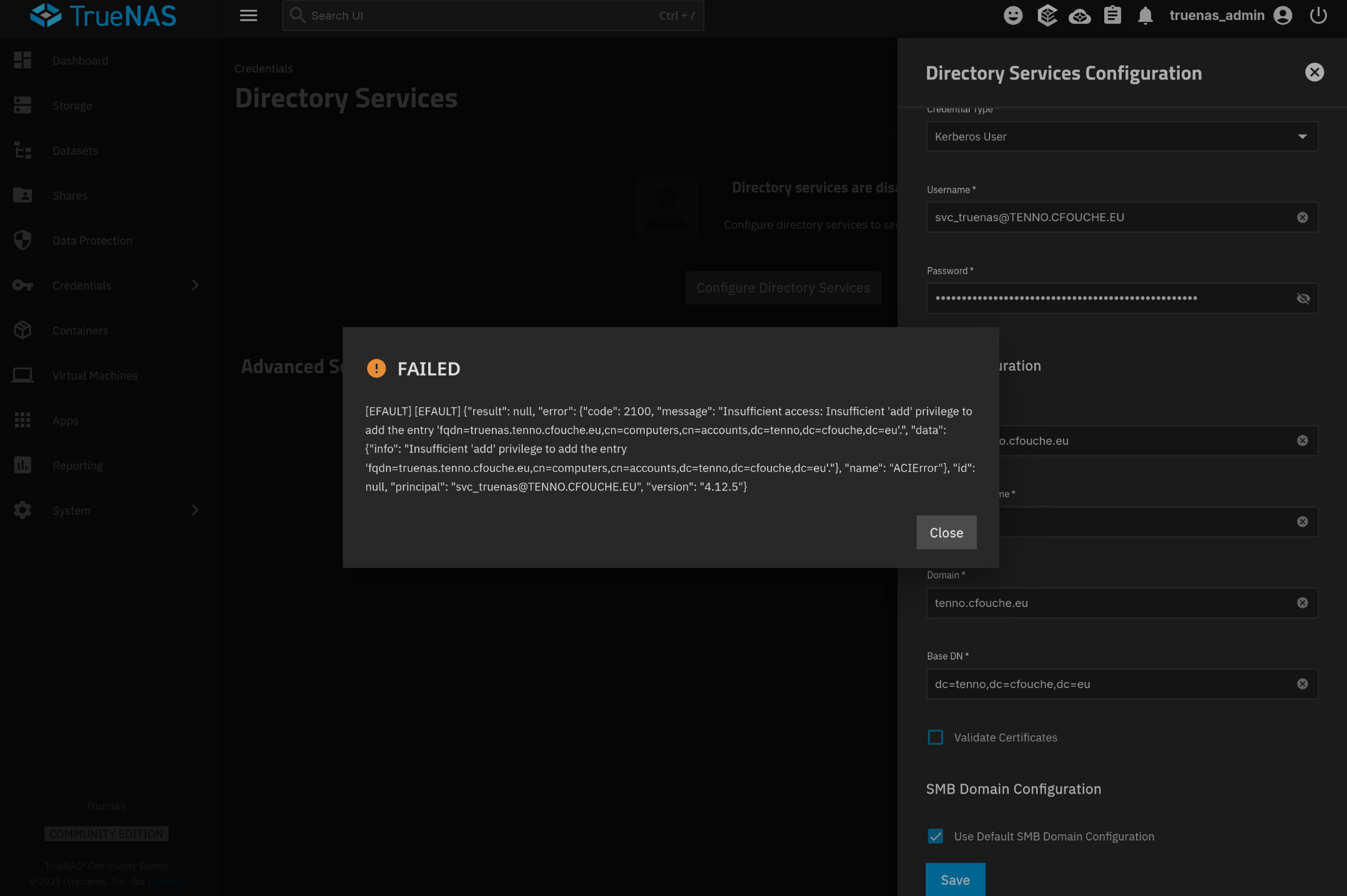This screenshot has width=1347, height=896.
Task: Clear the Base DN field with X icon
Action: 1302,684
